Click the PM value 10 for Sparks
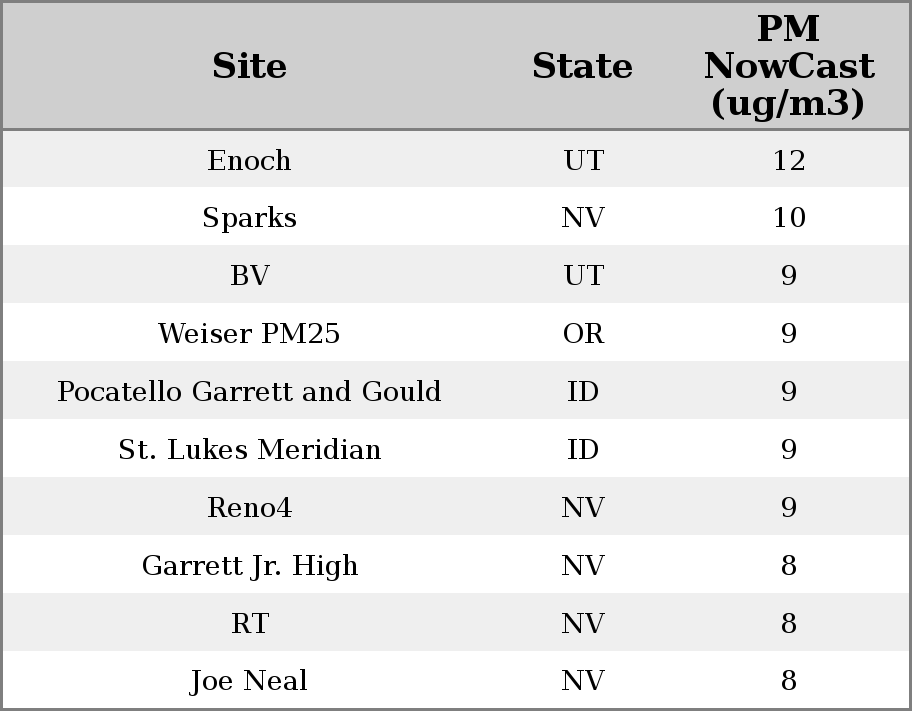The width and height of the screenshot is (912, 711). 788,218
